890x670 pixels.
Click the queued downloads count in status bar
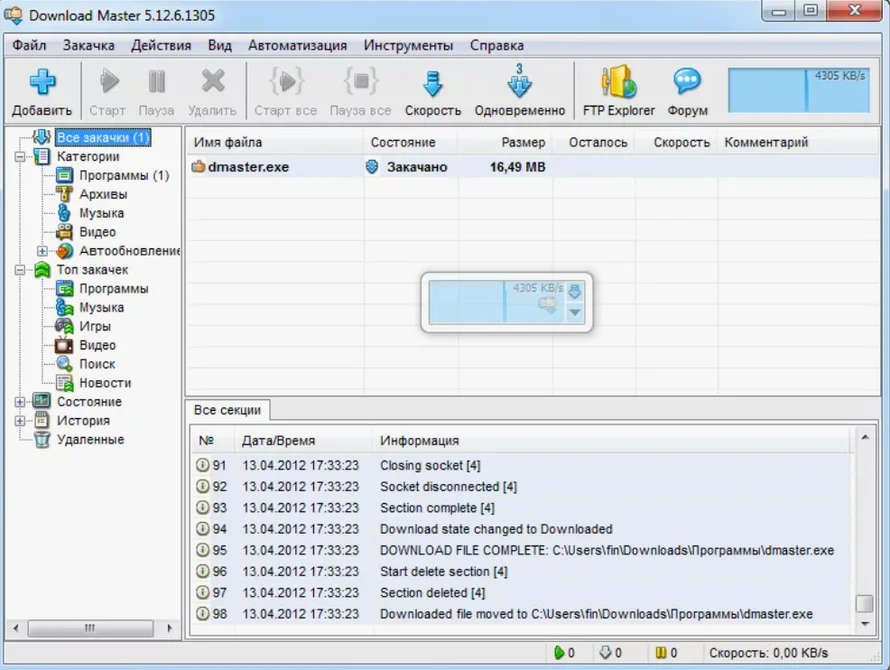click(611, 653)
